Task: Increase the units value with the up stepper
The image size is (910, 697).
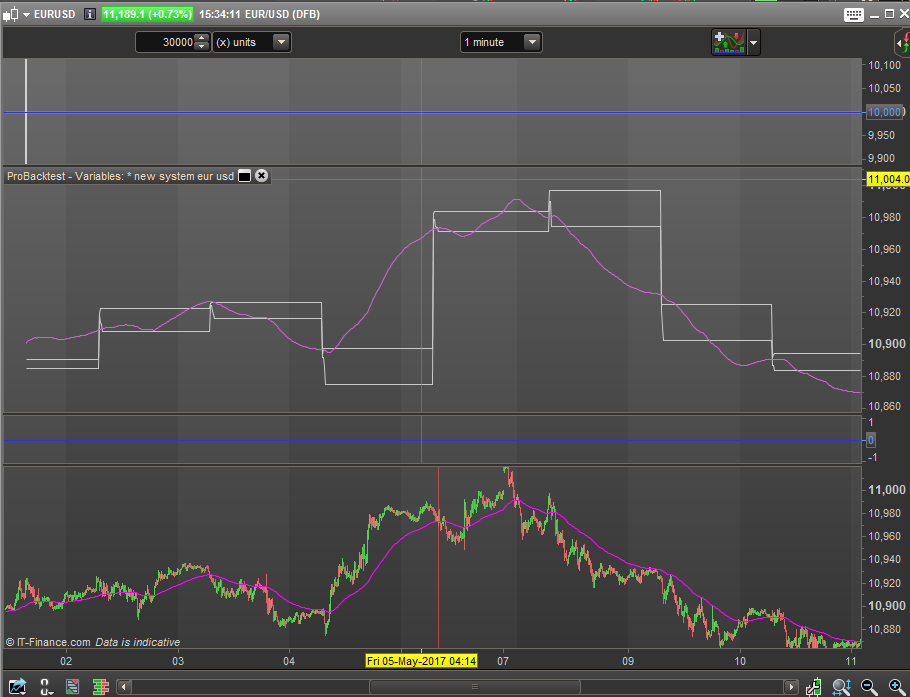Action: click(201, 38)
